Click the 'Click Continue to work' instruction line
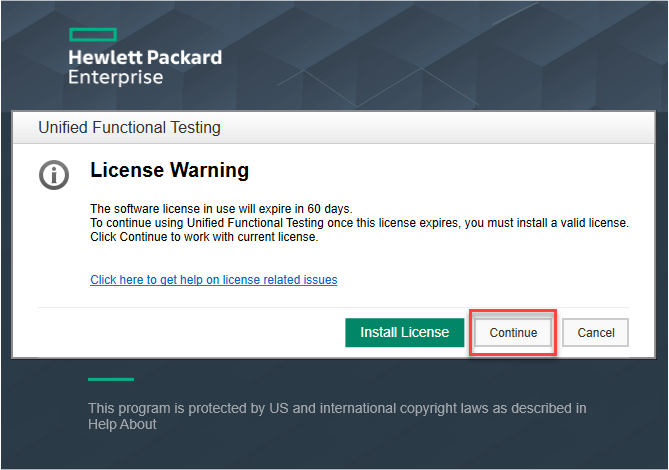Viewport: 669px width, 470px height. click(x=204, y=237)
